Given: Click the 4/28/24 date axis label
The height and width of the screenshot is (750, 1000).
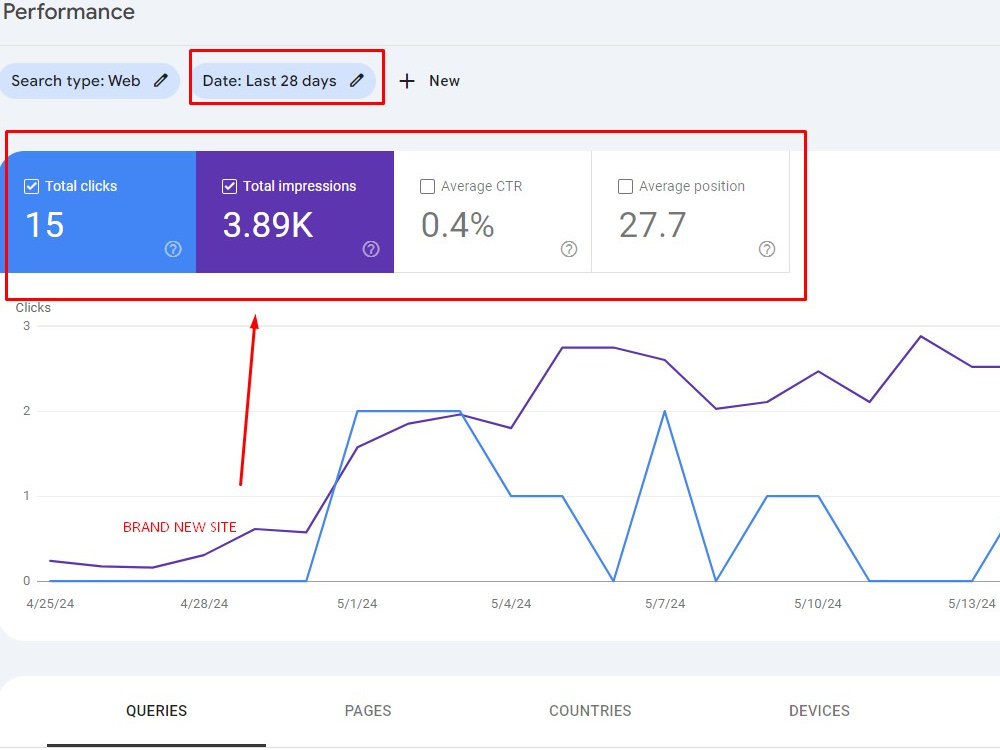Looking at the screenshot, I should coord(204,603).
